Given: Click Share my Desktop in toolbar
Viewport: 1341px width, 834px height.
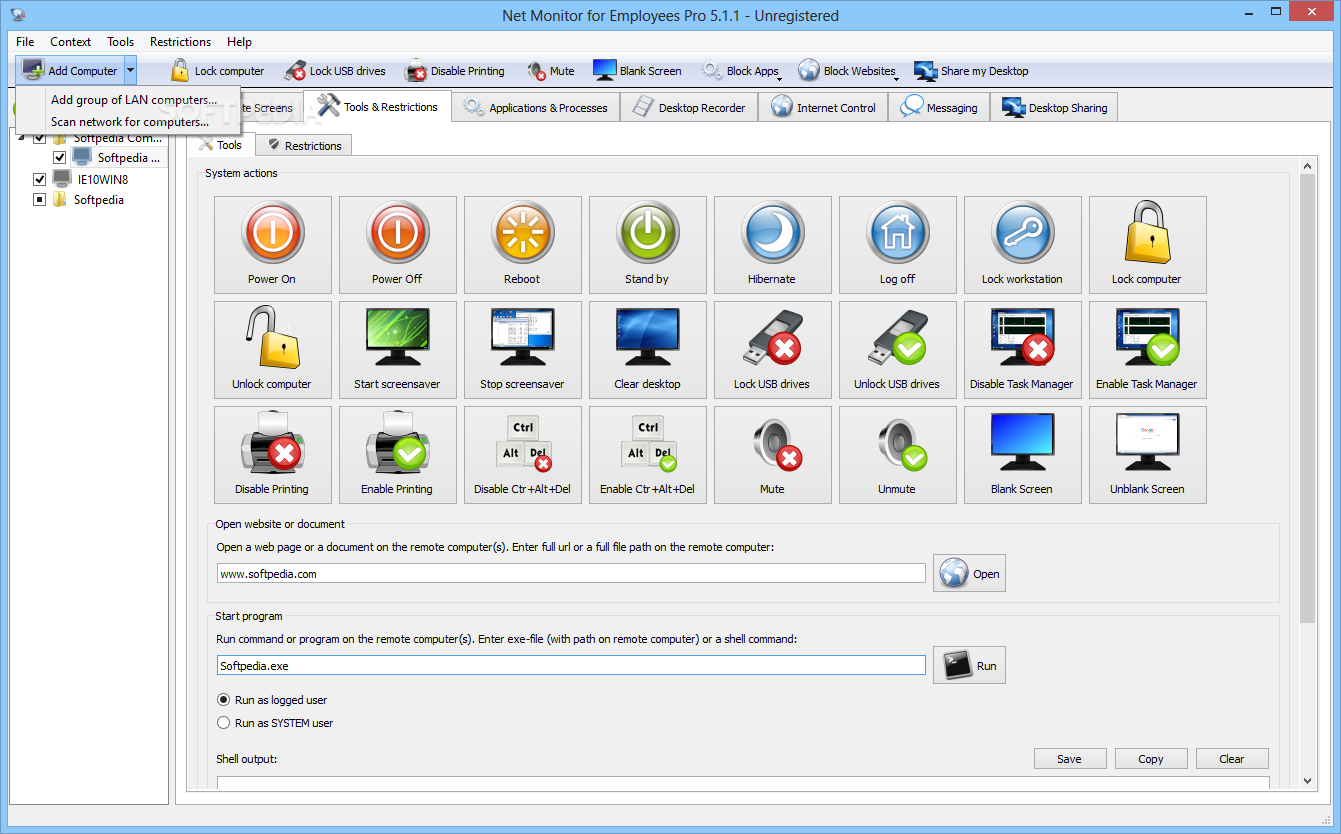Looking at the screenshot, I should pos(971,71).
